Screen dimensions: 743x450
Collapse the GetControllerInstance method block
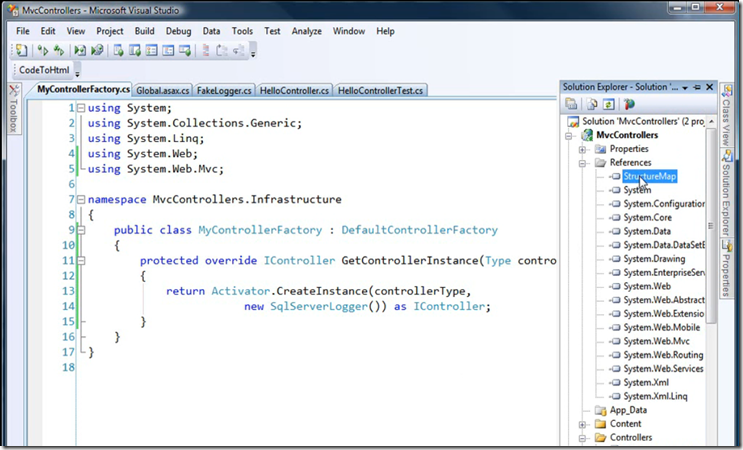pyautogui.click(x=81, y=261)
